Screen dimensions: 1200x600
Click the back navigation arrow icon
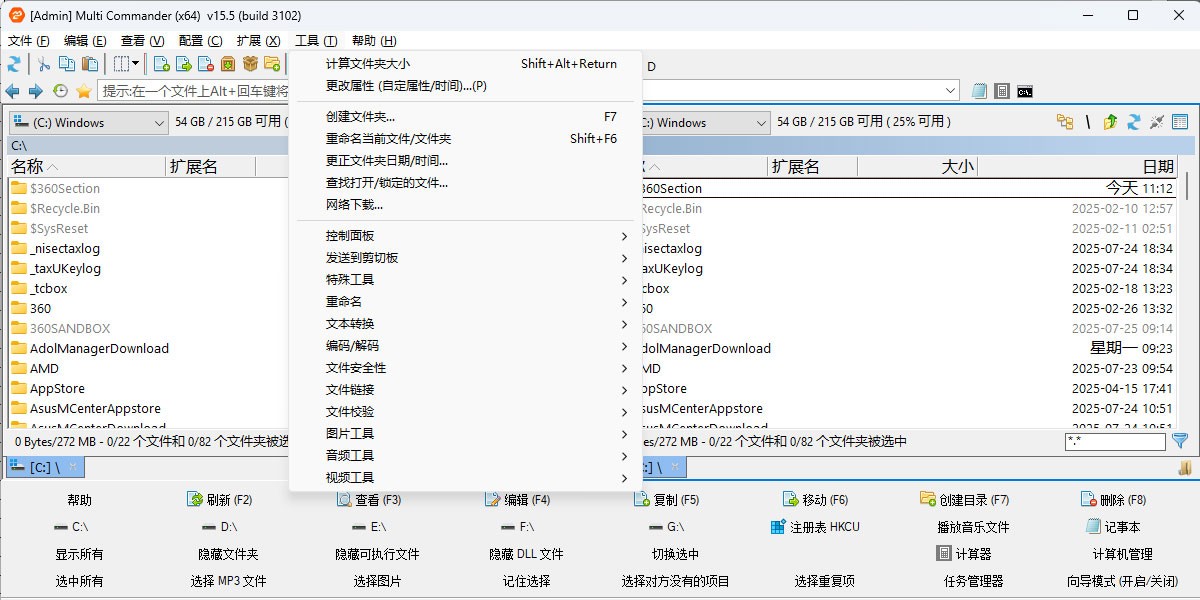[x=13, y=90]
